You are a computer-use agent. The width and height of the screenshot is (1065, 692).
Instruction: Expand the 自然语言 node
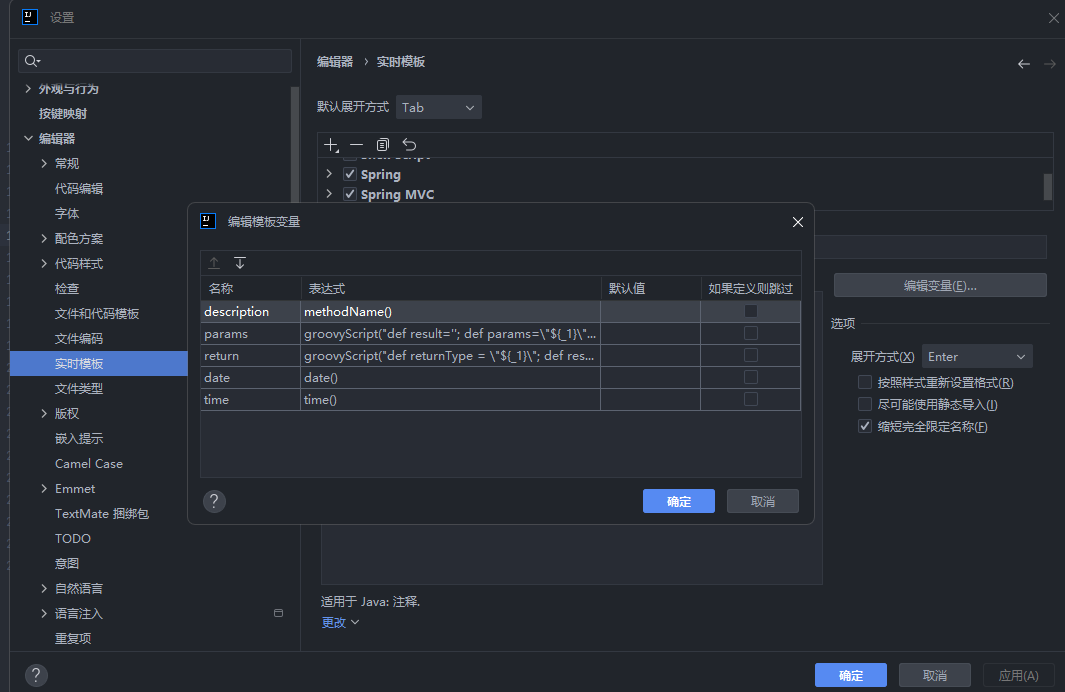coord(44,588)
